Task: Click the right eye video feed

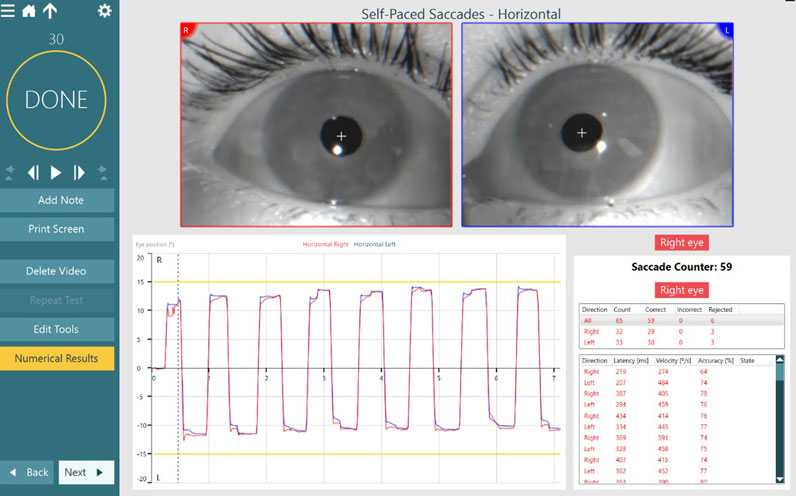Action: pyautogui.click(x=315, y=125)
